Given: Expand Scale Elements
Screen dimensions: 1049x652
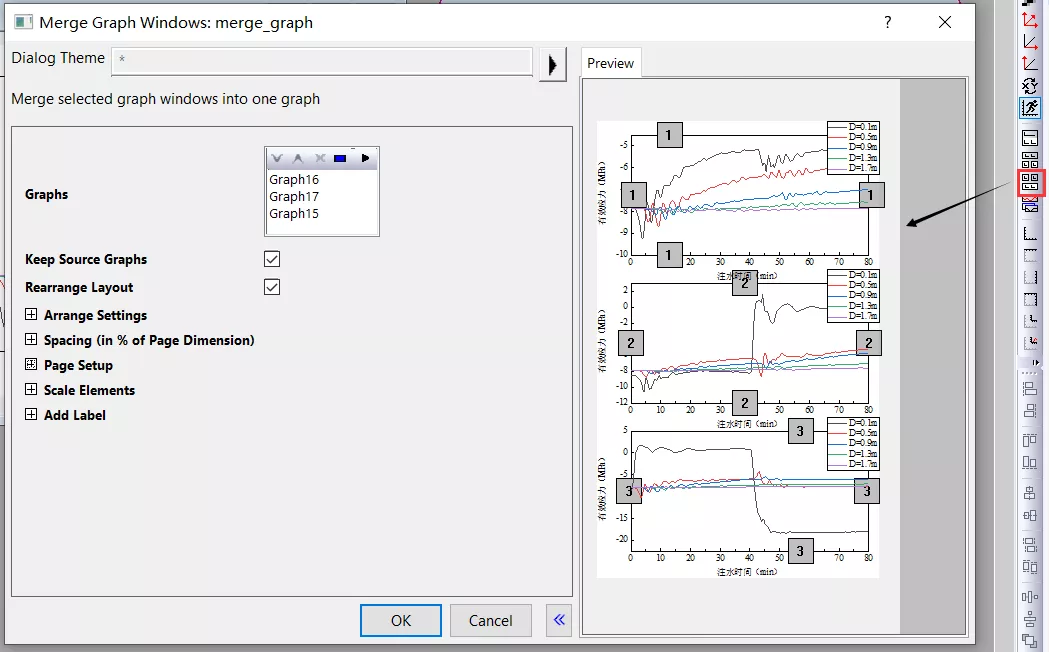Looking at the screenshot, I should tap(31, 389).
